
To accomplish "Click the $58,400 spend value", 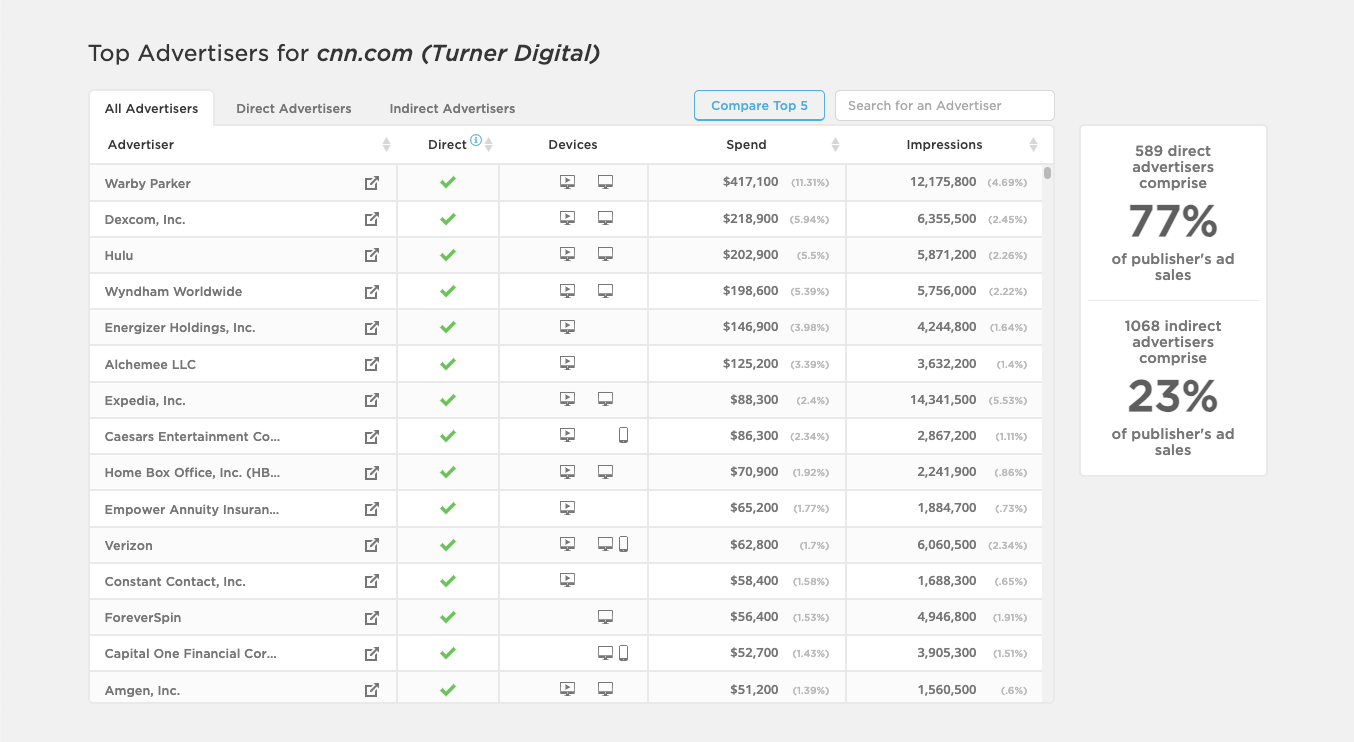I will [754, 581].
